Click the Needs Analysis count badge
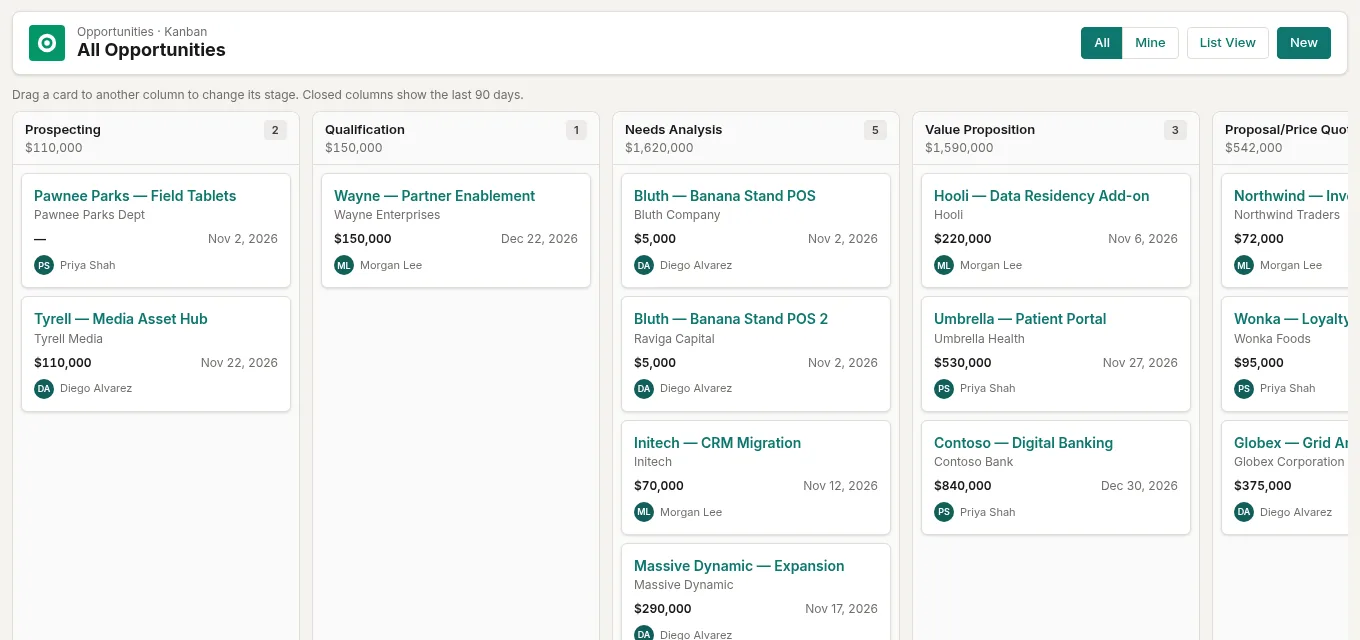The width and height of the screenshot is (1360, 640). (x=875, y=130)
